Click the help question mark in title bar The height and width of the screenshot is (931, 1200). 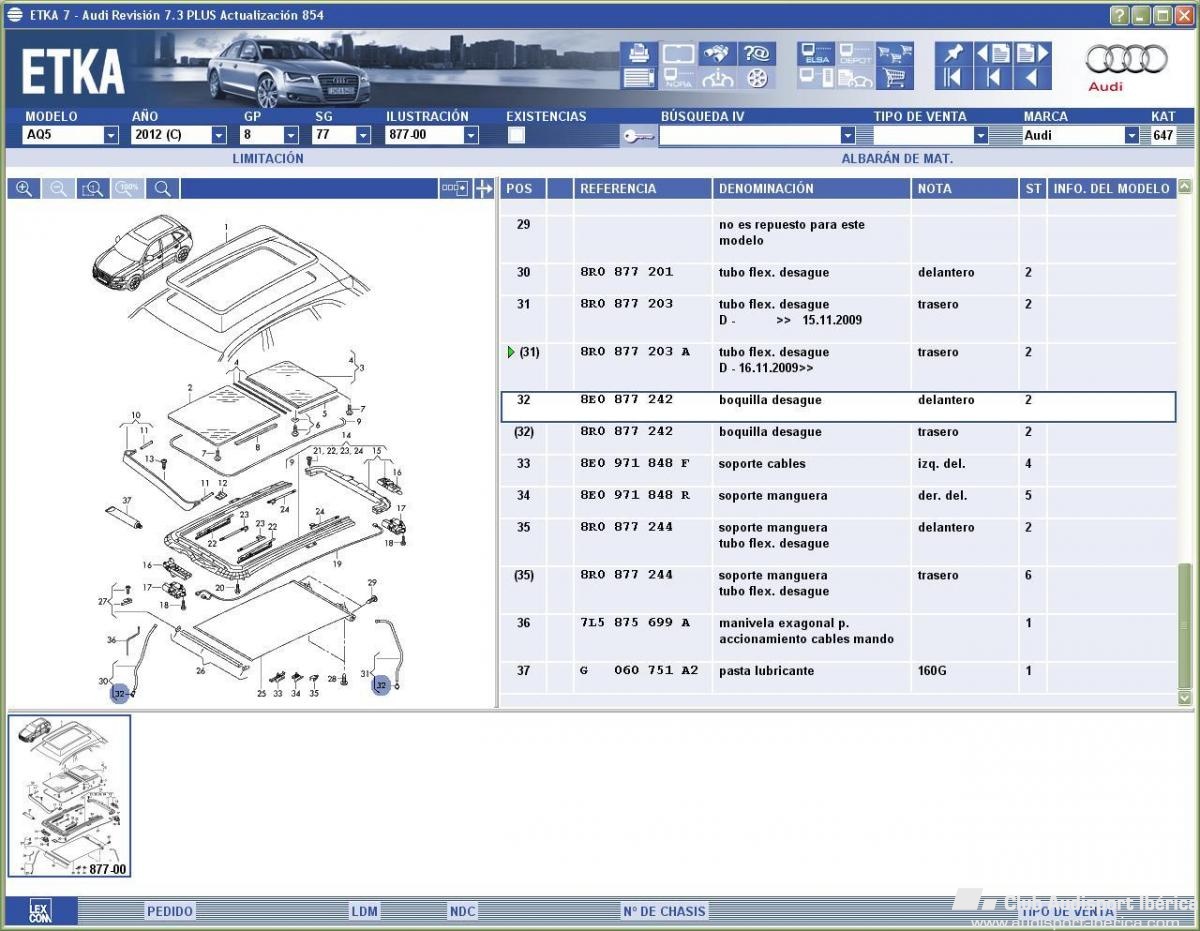pyautogui.click(x=1119, y=15)
